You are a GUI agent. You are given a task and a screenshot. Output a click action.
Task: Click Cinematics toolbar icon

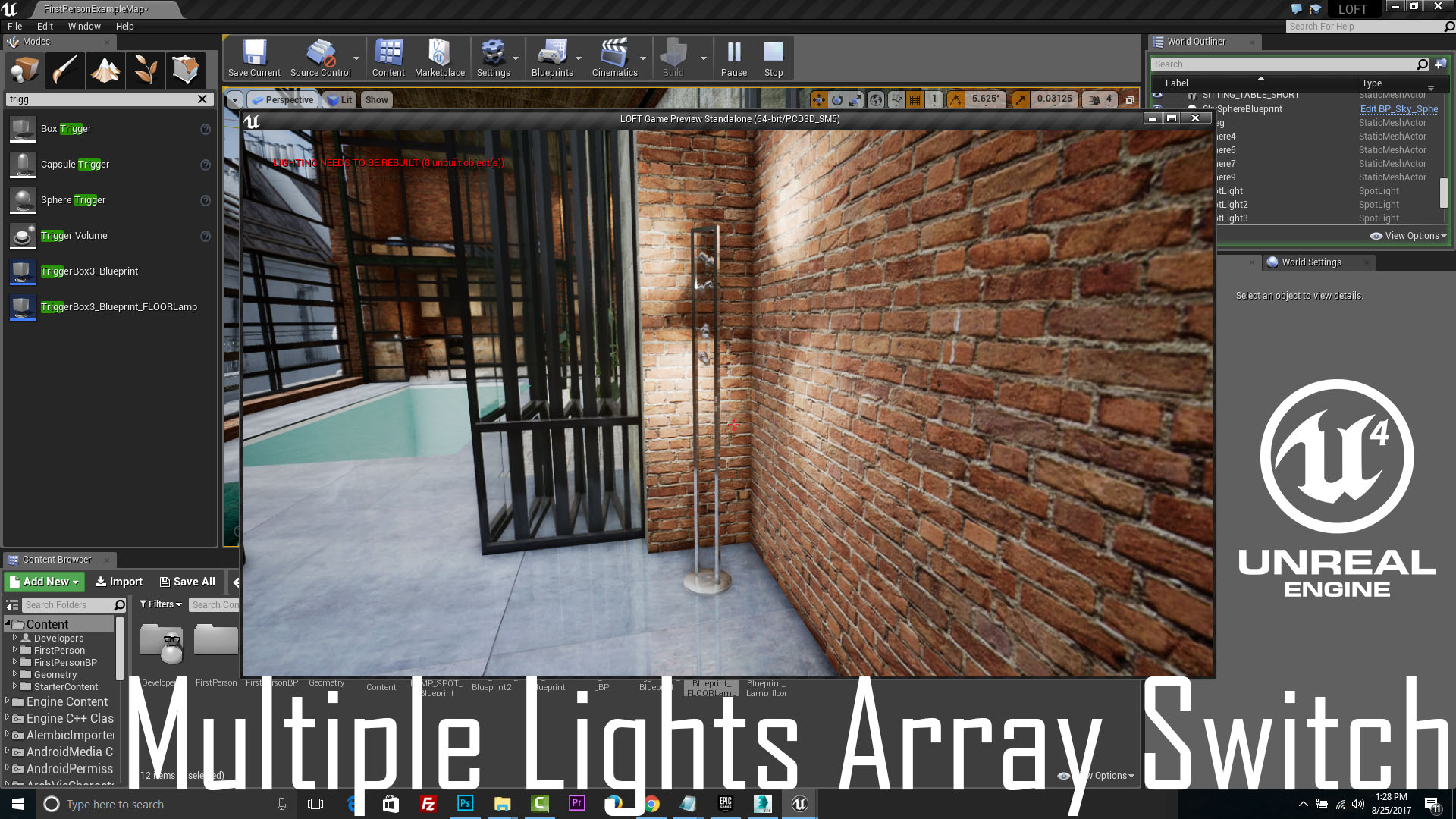614,58
